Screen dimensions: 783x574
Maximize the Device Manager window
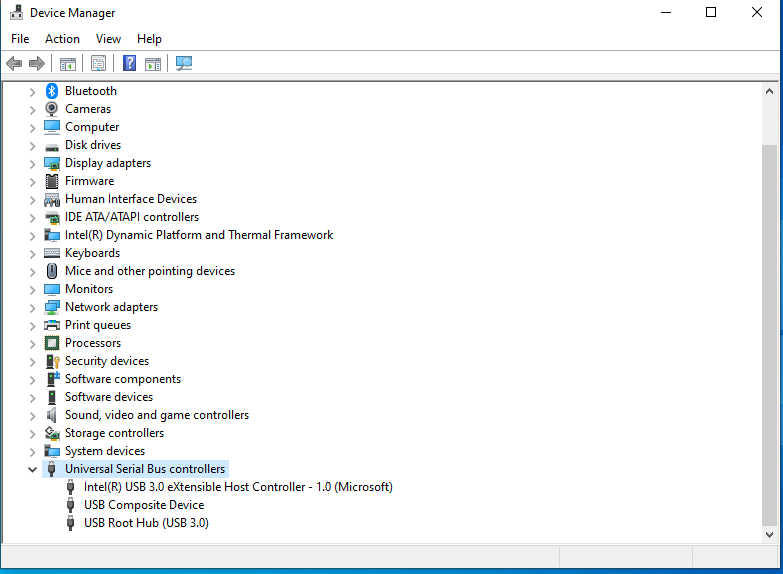click(711, 12)
